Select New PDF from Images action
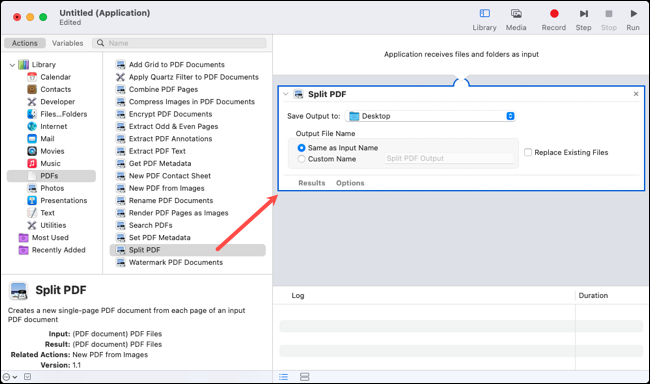This screenshot has height=384, width=650. (167, 188)
